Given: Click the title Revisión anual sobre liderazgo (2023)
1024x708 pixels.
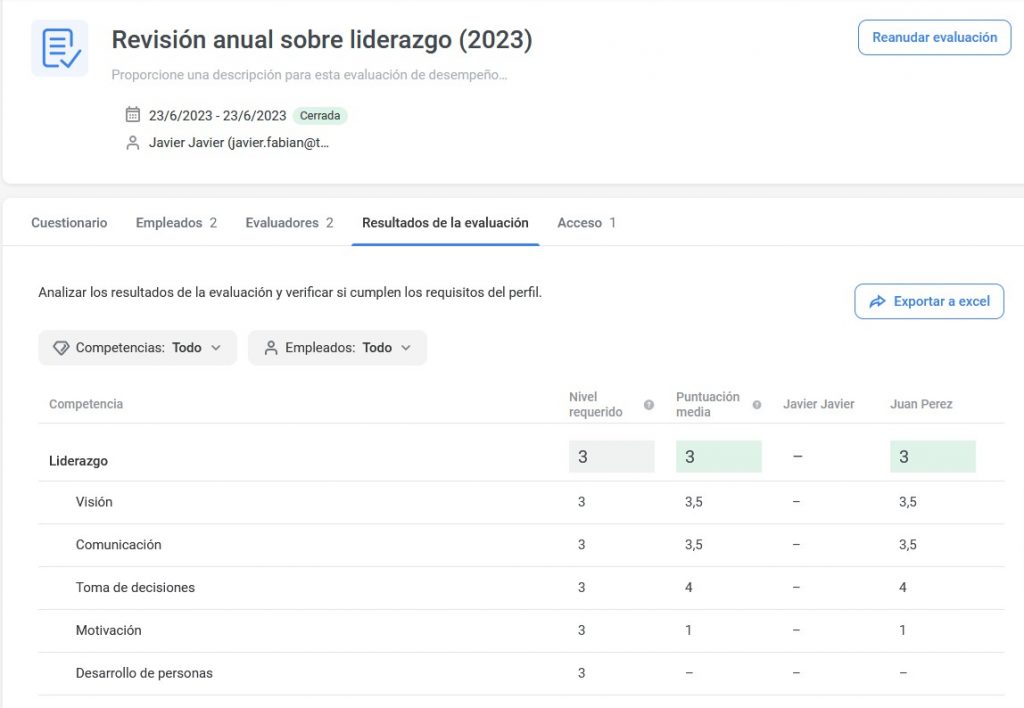Looking at the screenshot, I should click(322, 39).
